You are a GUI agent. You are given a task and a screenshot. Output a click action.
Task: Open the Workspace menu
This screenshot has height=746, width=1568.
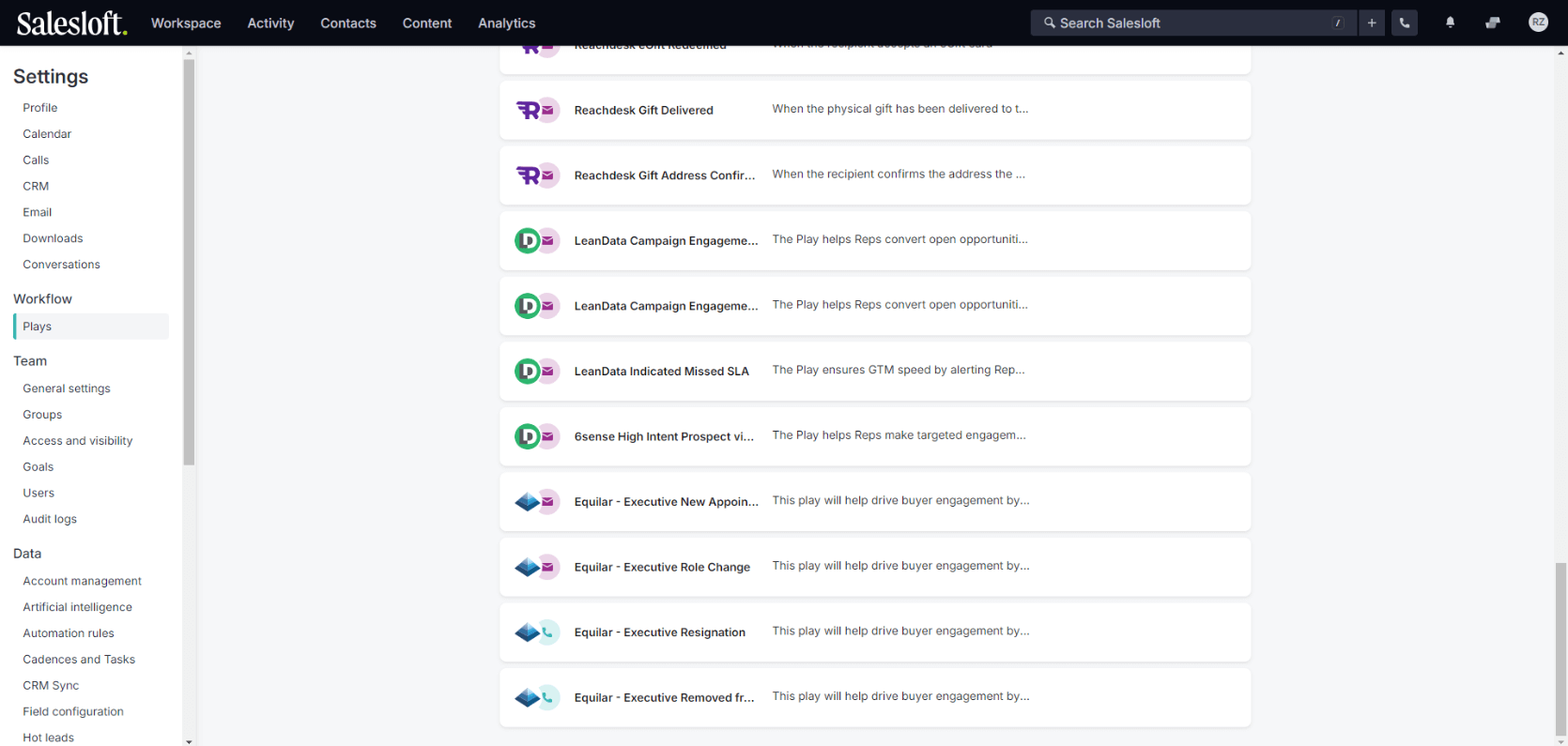coord(186,23)
